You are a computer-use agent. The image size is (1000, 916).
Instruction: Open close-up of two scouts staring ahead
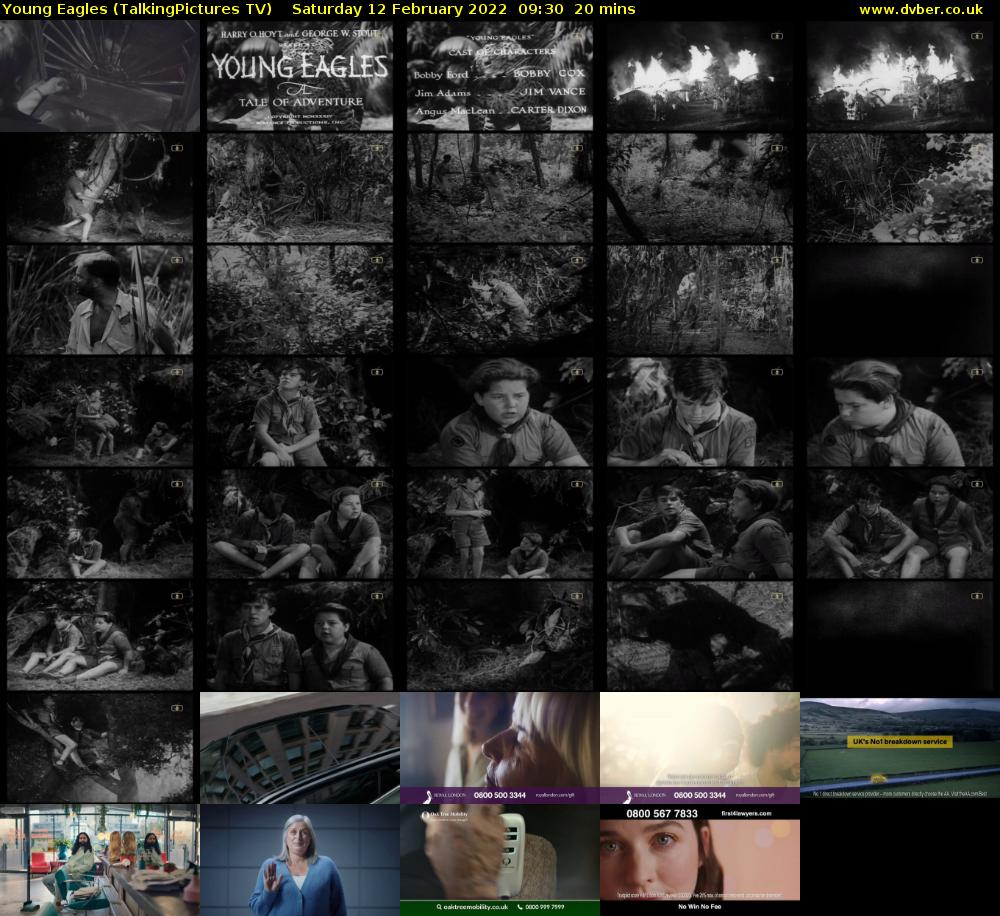click(x=300, y=636)
